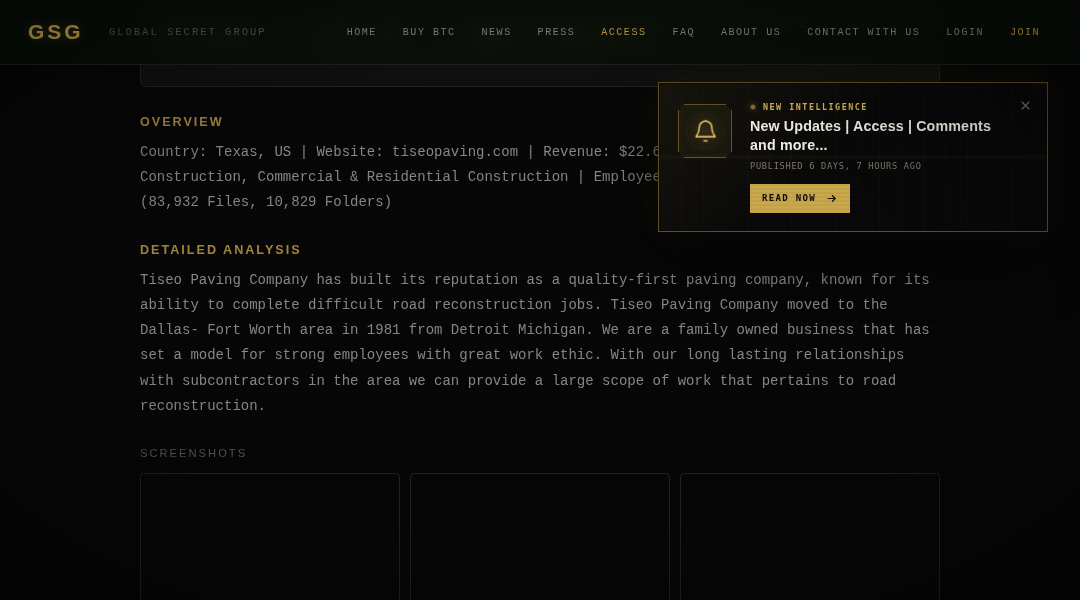This screenshot has width=1080, height=600.
Task: Click the Screenshots heading
Action: [x=194, y=453]
